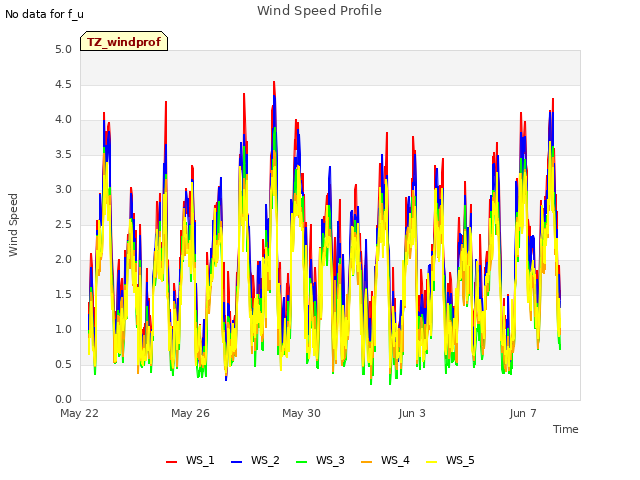
Task: Click the 1.5 y-axis tick label
Action: [x=63, y=294]
